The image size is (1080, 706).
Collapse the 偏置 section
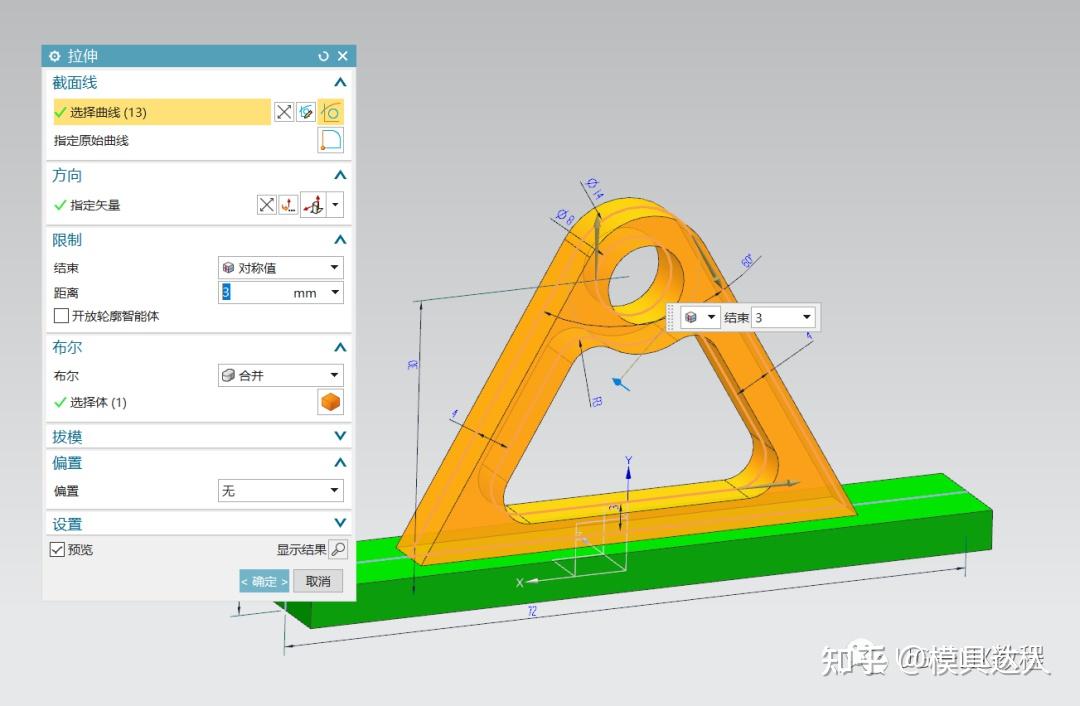[x=340, y=462]
